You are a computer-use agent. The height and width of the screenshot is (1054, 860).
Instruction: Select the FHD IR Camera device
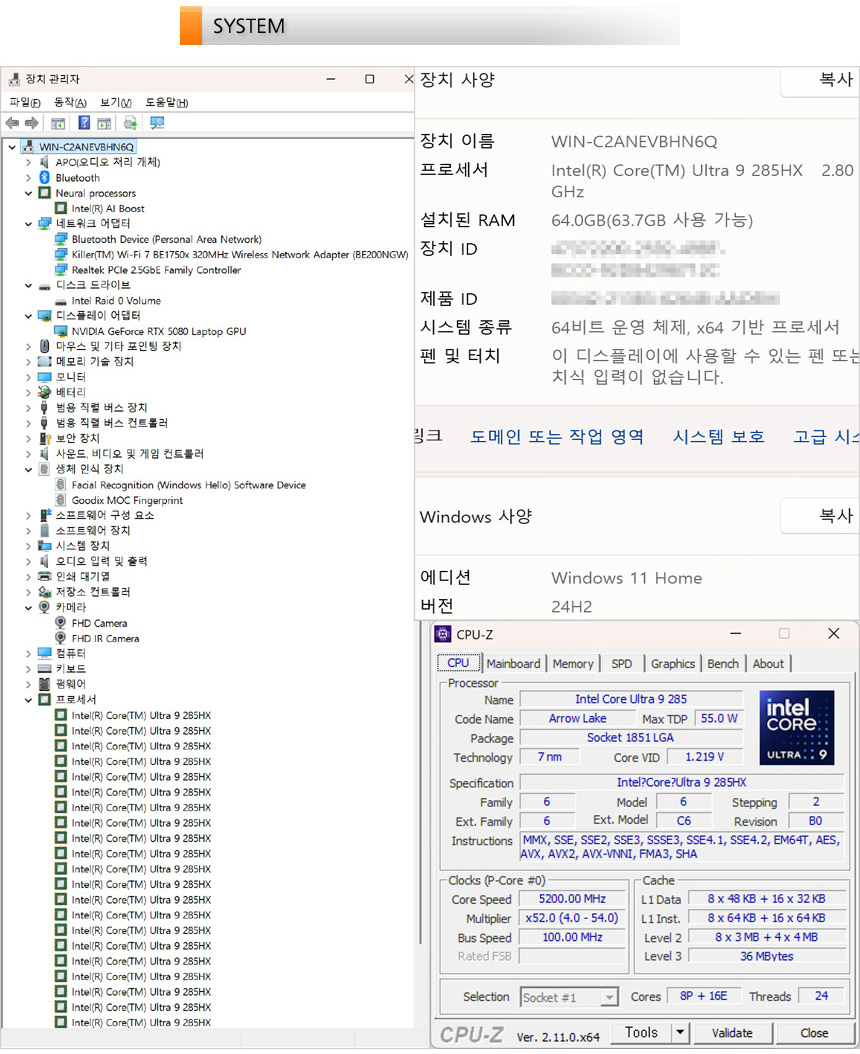pos(105,638)
